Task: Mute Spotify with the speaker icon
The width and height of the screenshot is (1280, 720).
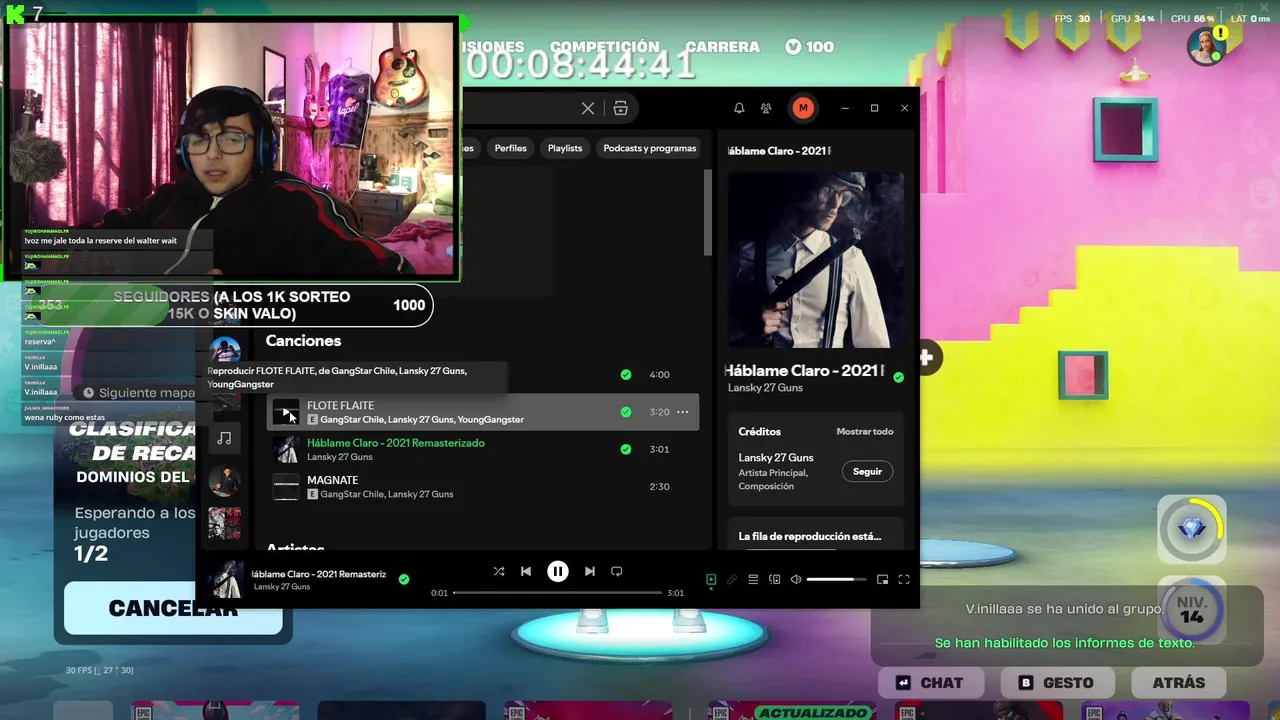Action: point(796,579)
